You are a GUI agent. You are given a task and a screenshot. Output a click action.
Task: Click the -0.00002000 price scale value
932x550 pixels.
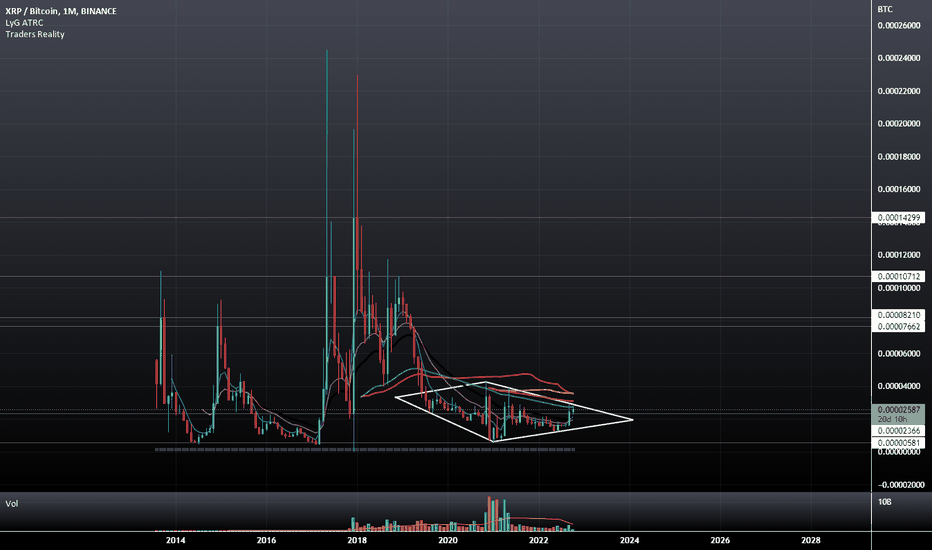click(x=899, y=485)
